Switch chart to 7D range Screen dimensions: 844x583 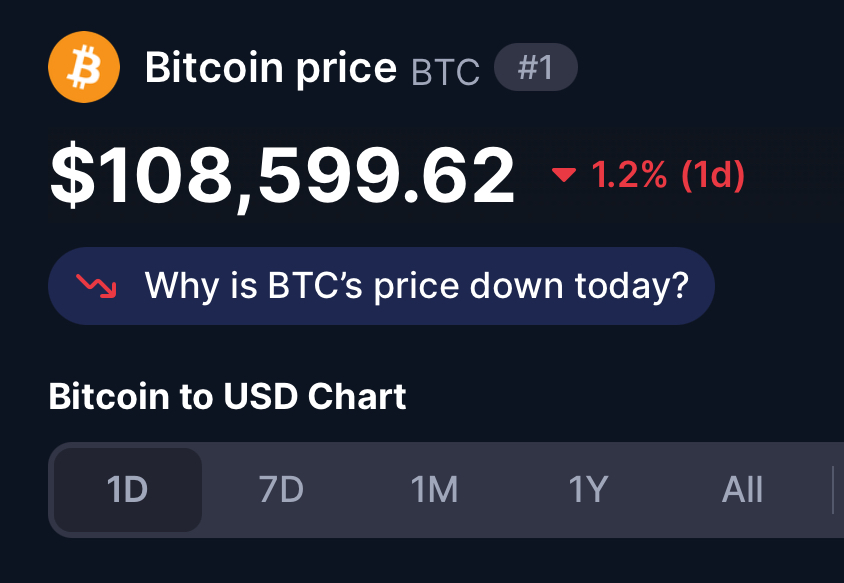281,490
